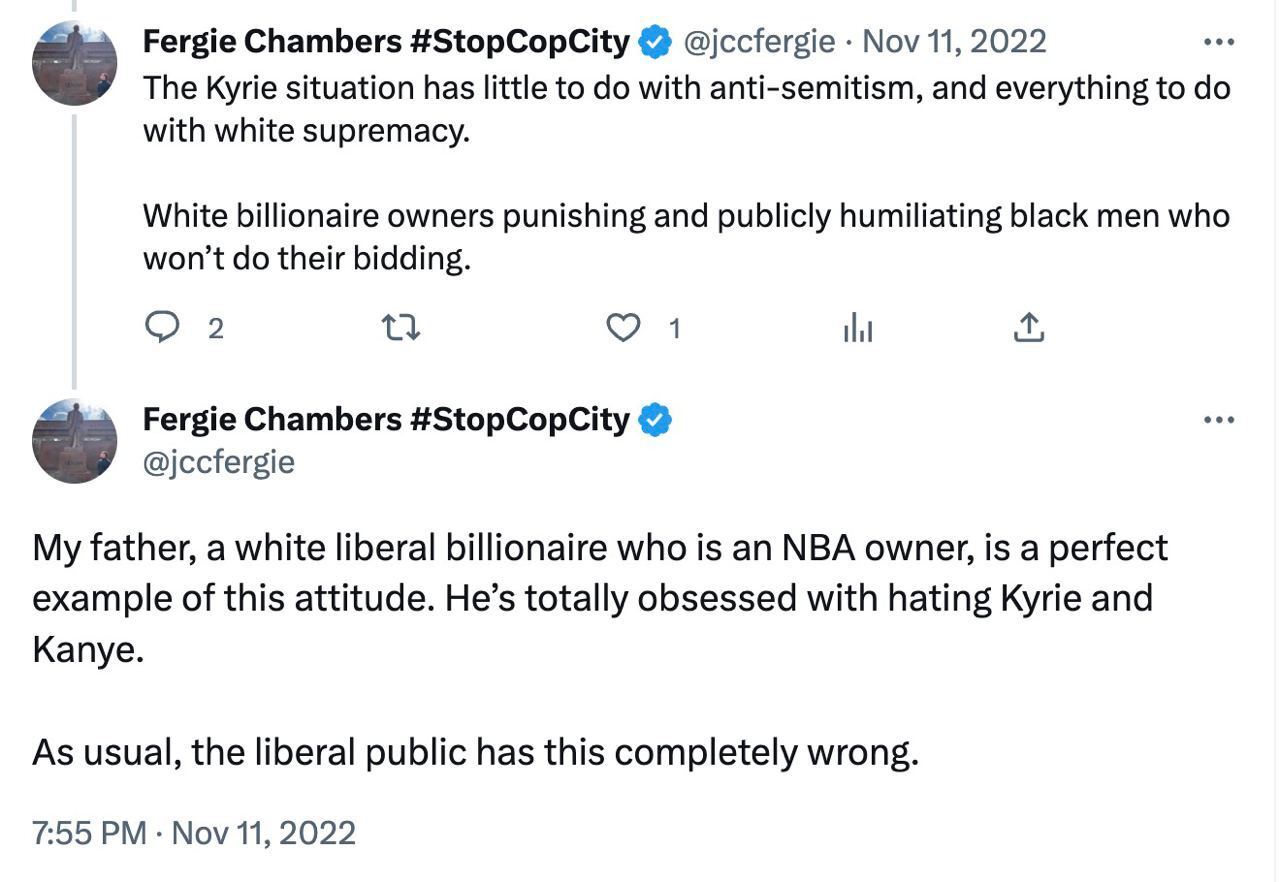1280x882 pixels.
Task: Open more options on the second tweet
Action: tap(1219, 420)
